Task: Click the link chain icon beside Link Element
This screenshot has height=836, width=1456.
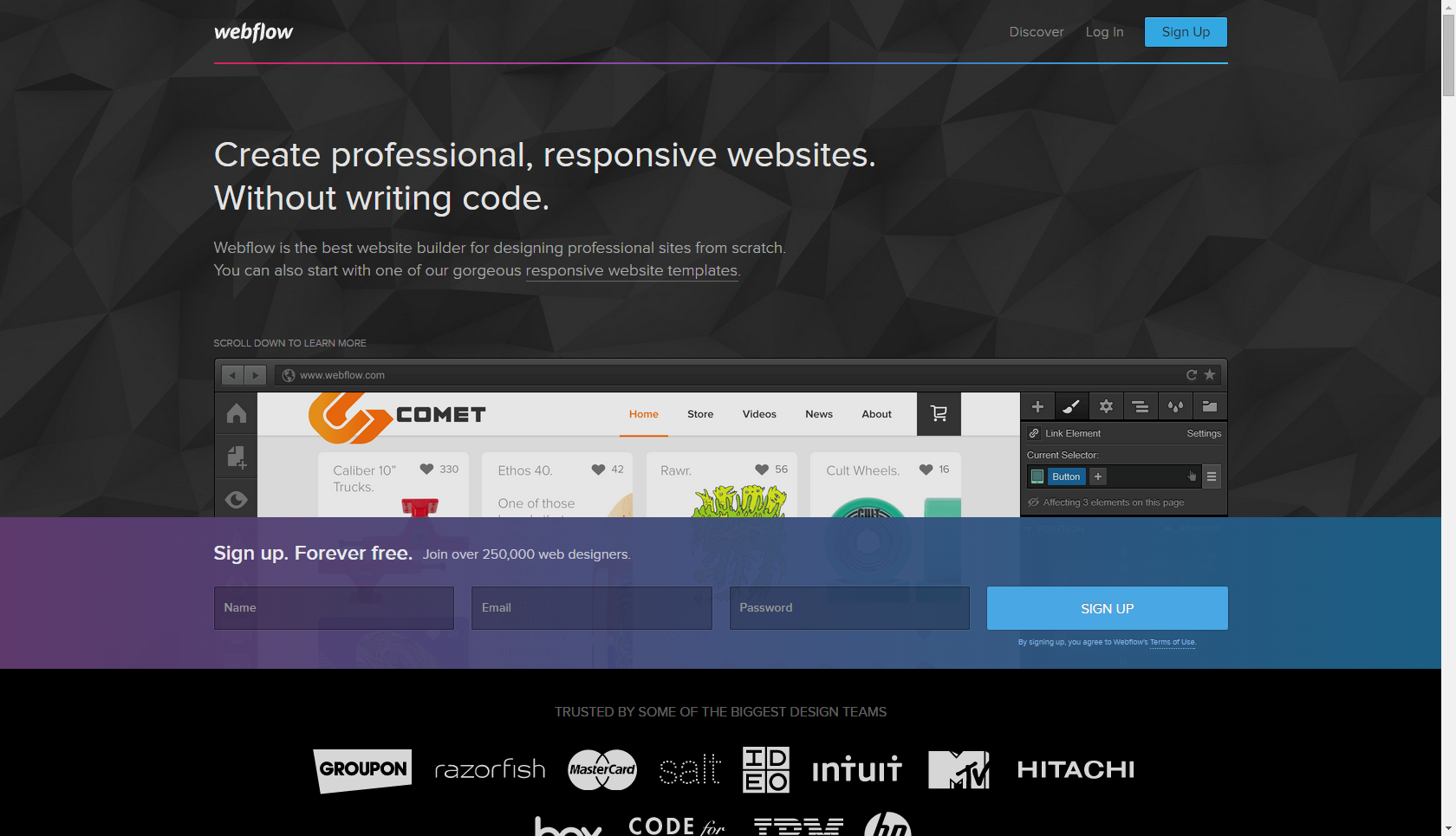Action: pyautogui.click(x=1034, y=433)
